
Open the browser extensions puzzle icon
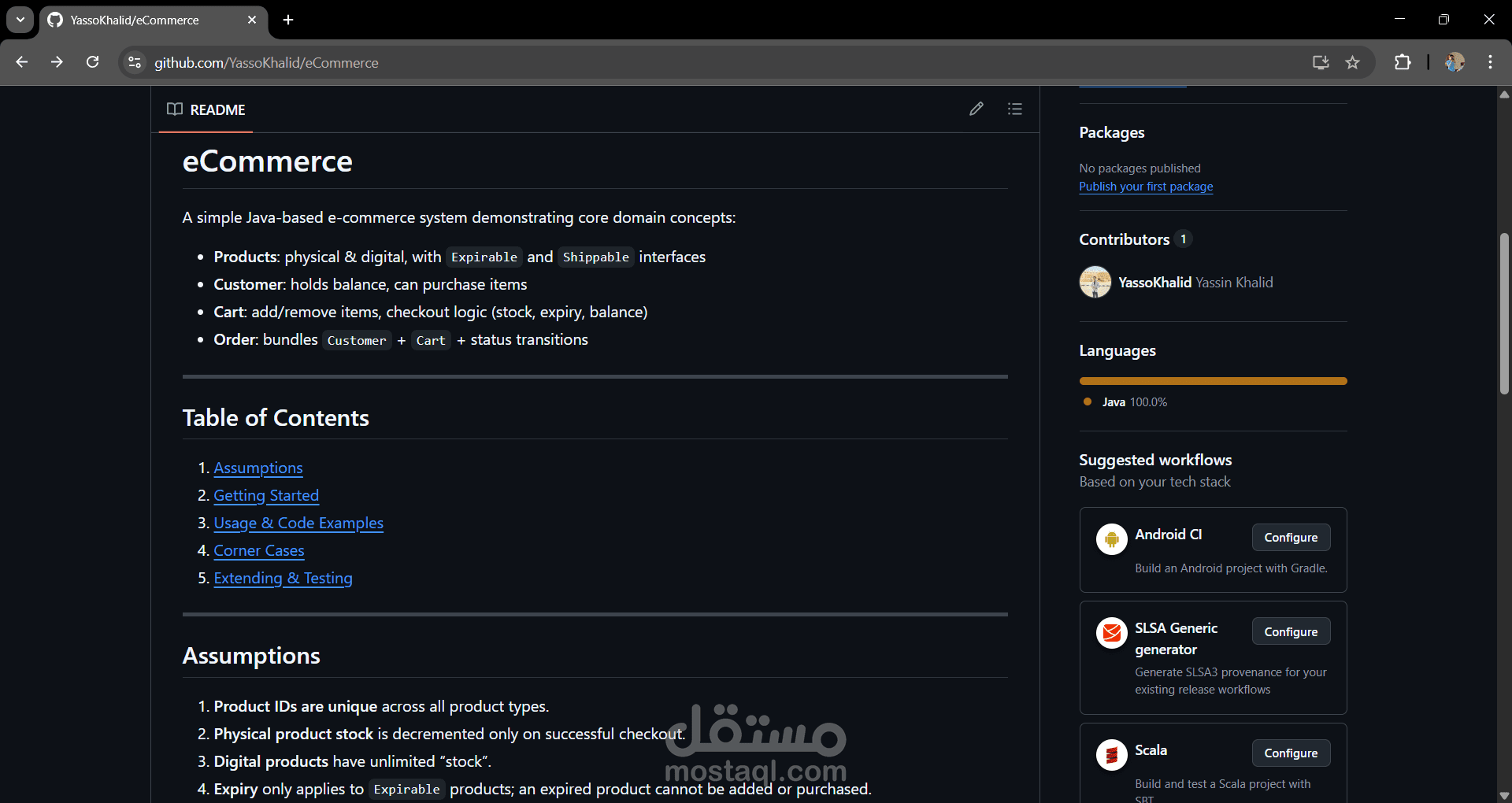pos(1403,62)
